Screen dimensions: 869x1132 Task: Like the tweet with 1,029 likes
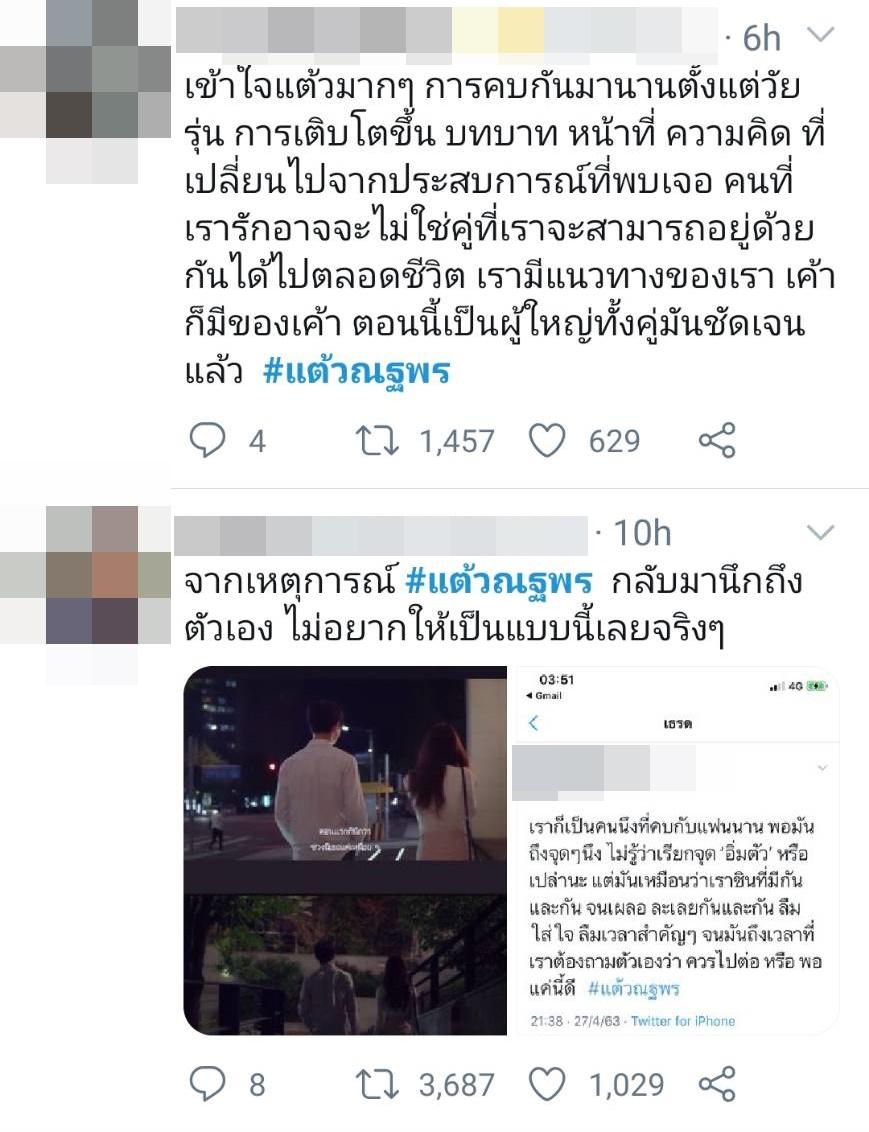547,1084
